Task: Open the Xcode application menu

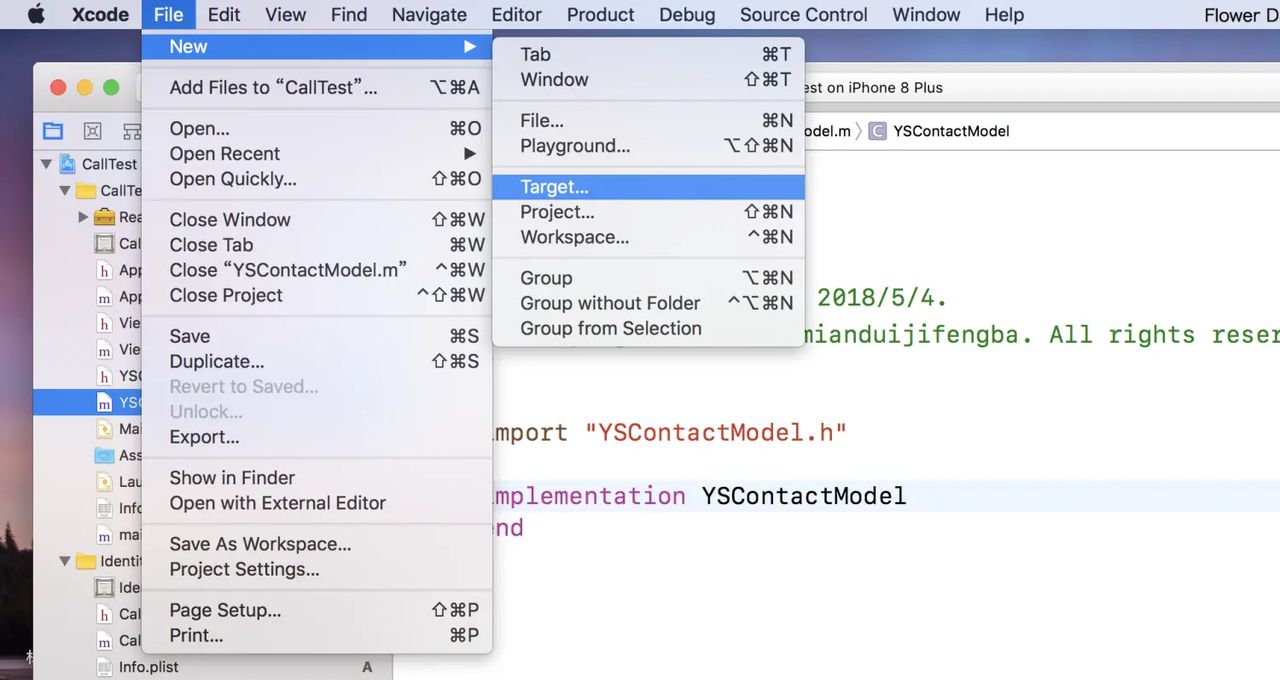Action: point(100,14)
